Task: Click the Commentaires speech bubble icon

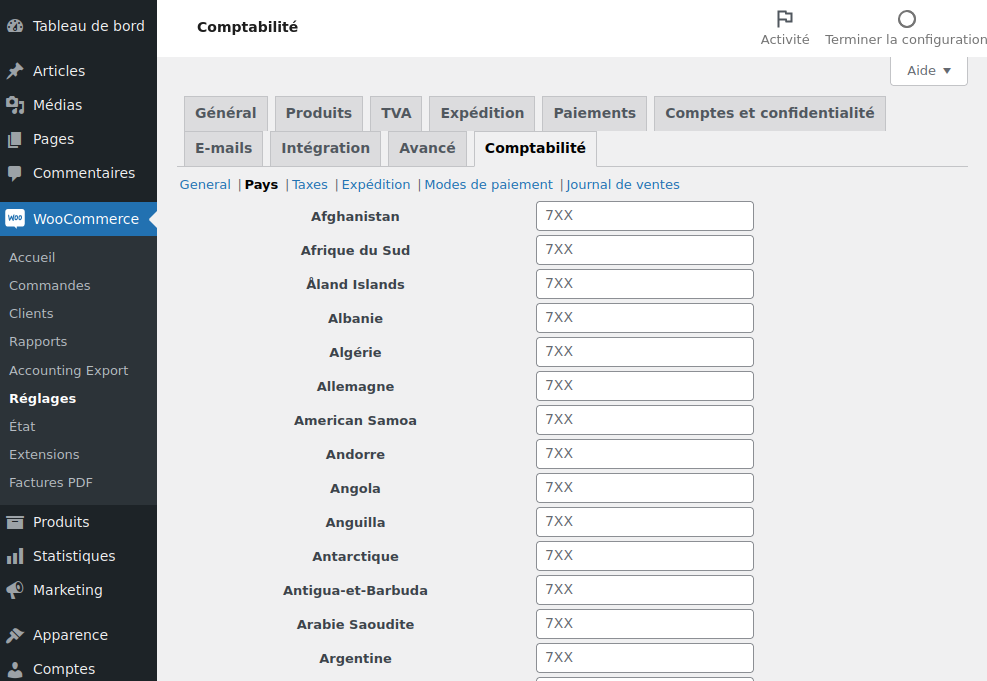Action: click(x=15, y=173)
